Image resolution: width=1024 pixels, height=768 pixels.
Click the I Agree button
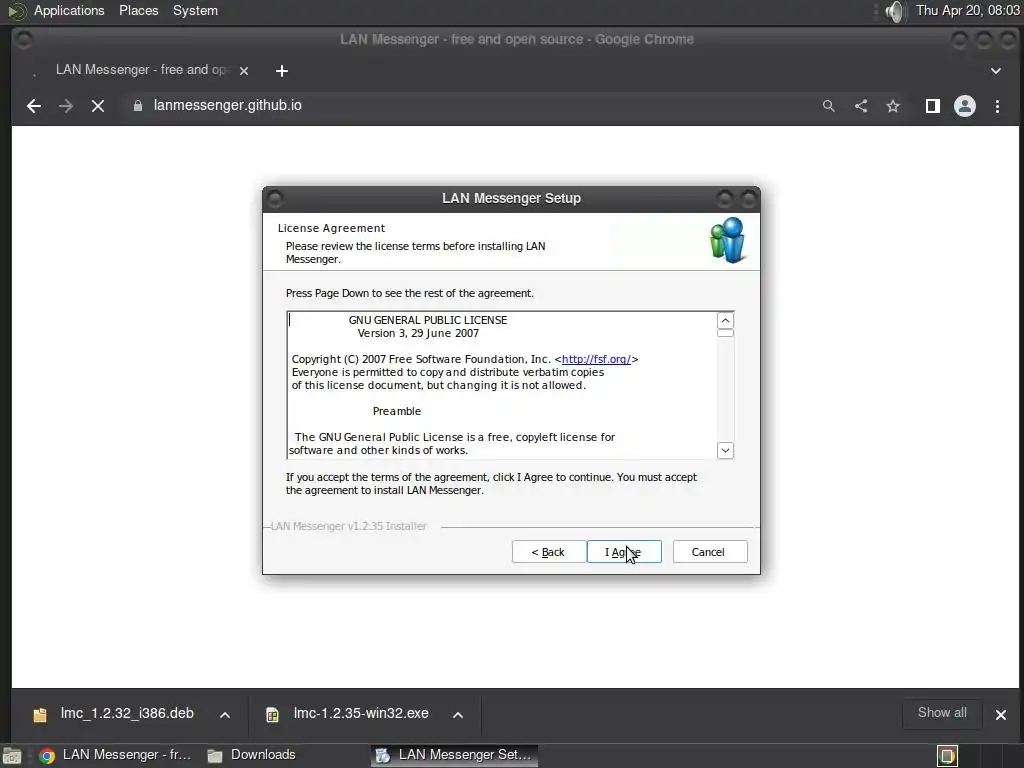point(624,552)
